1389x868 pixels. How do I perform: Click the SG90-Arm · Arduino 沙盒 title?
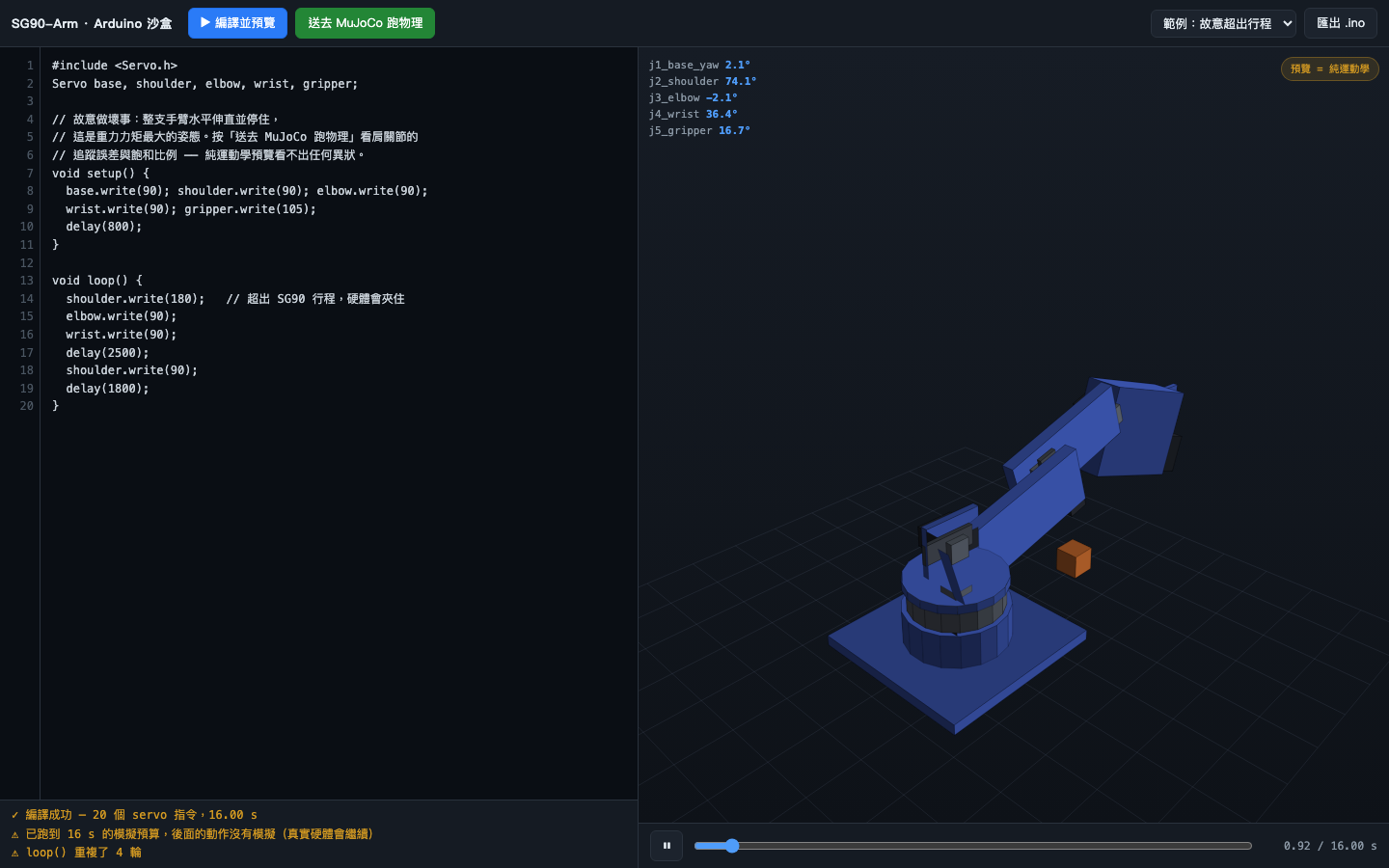pyautogui.click(x=92, y=23)
